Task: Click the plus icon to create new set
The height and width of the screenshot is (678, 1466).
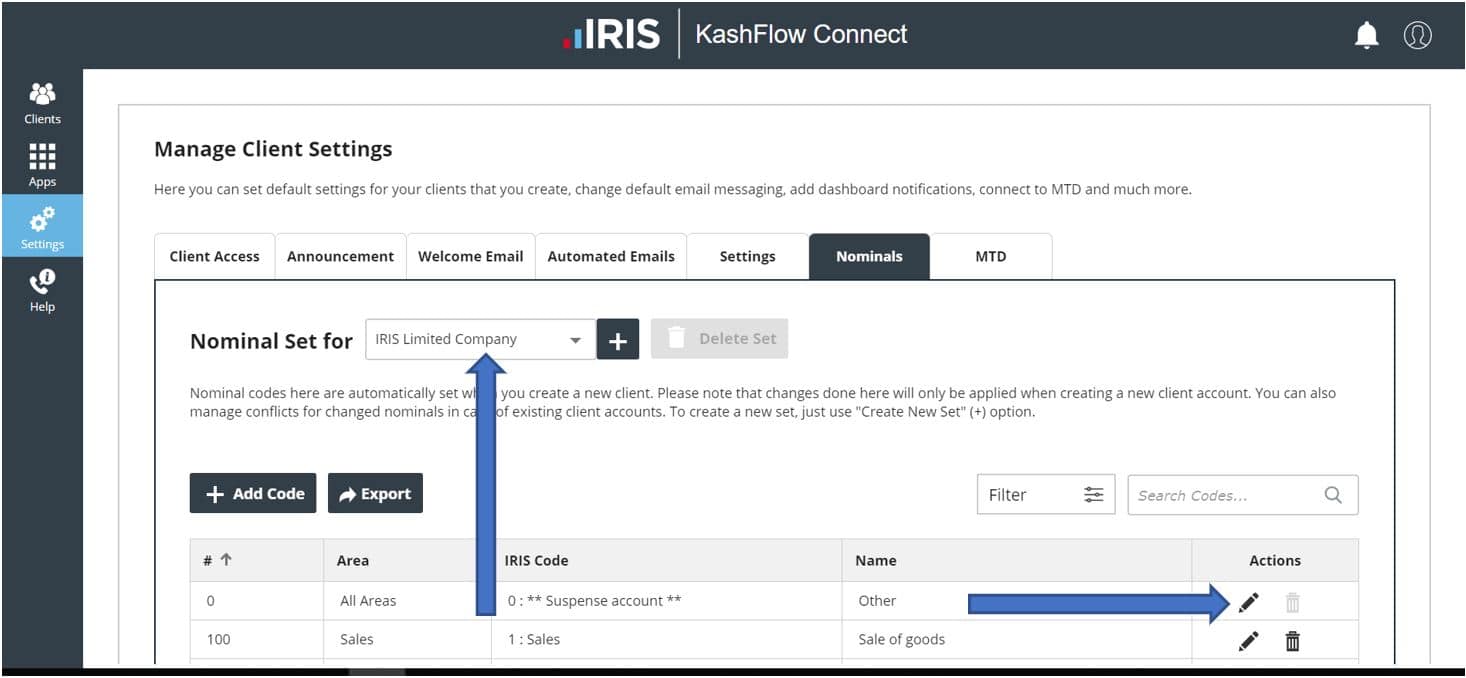Action: [x=618, y=340]
